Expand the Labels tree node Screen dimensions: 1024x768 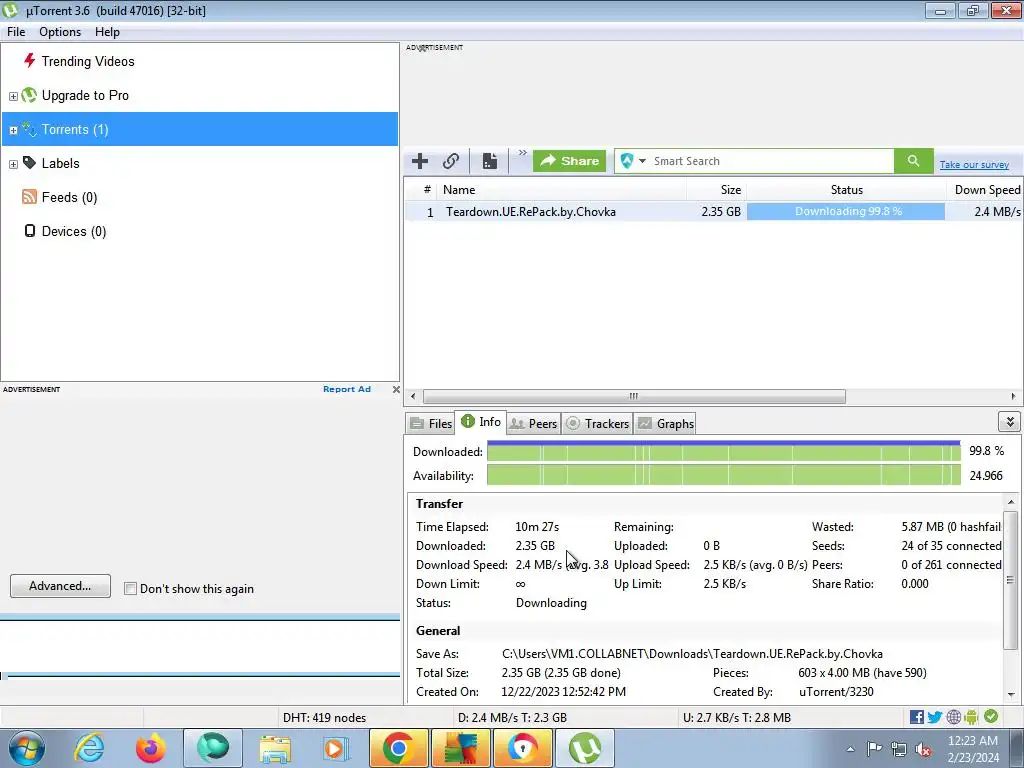[13, 164]
